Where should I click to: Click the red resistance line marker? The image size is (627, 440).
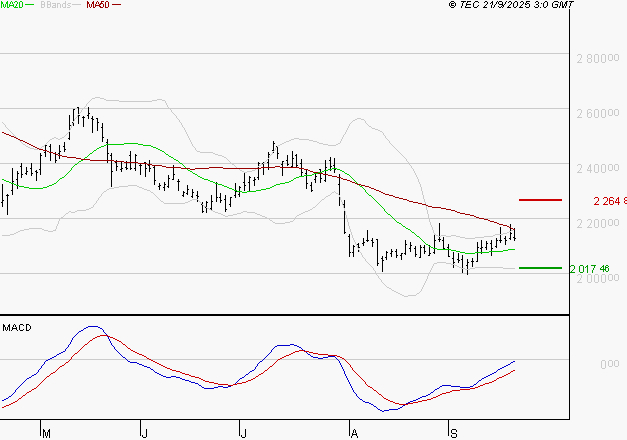541,200
